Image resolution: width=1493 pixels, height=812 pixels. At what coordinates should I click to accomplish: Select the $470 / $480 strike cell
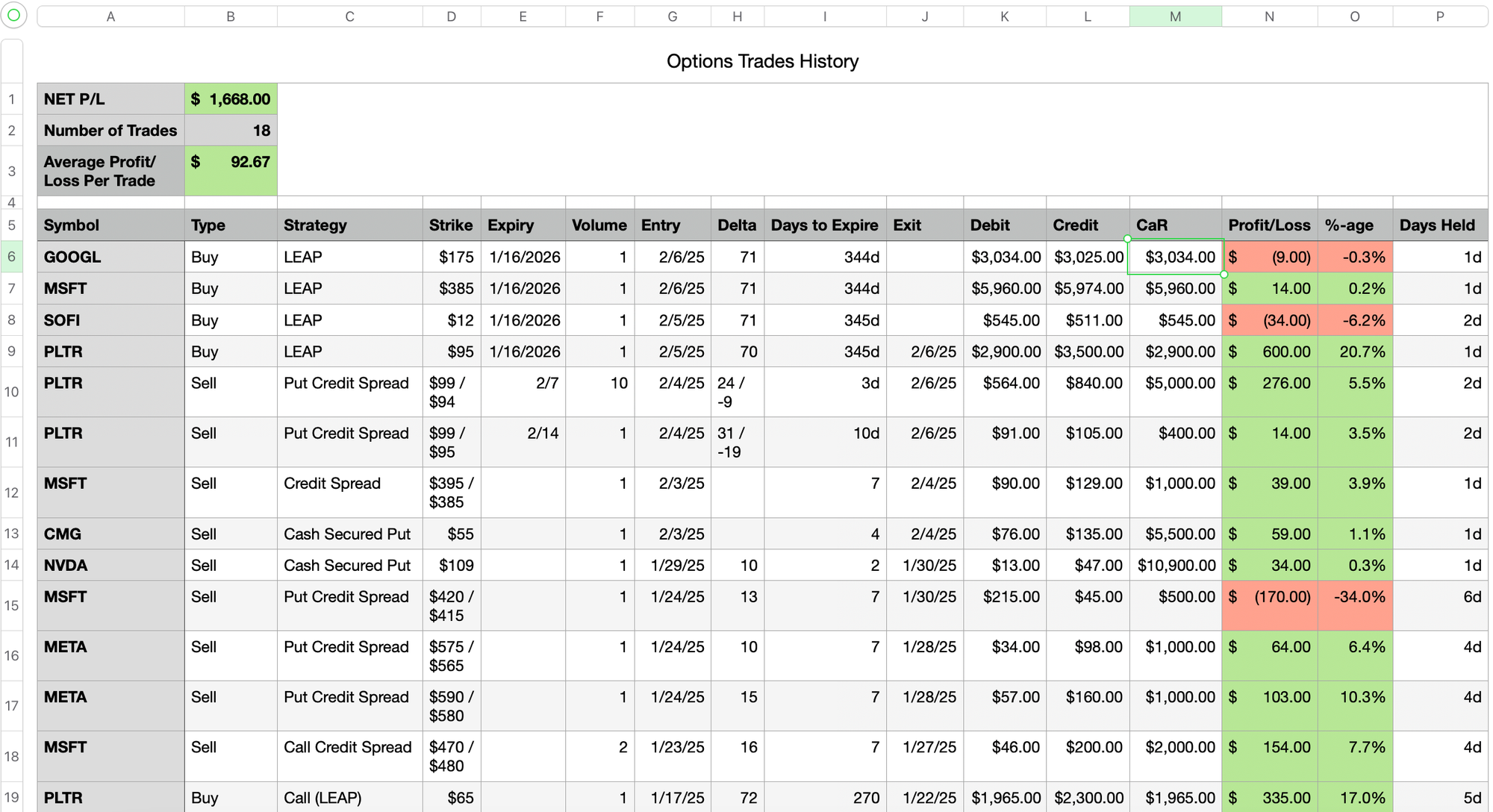pyautogui.click(x=452, y=756)
